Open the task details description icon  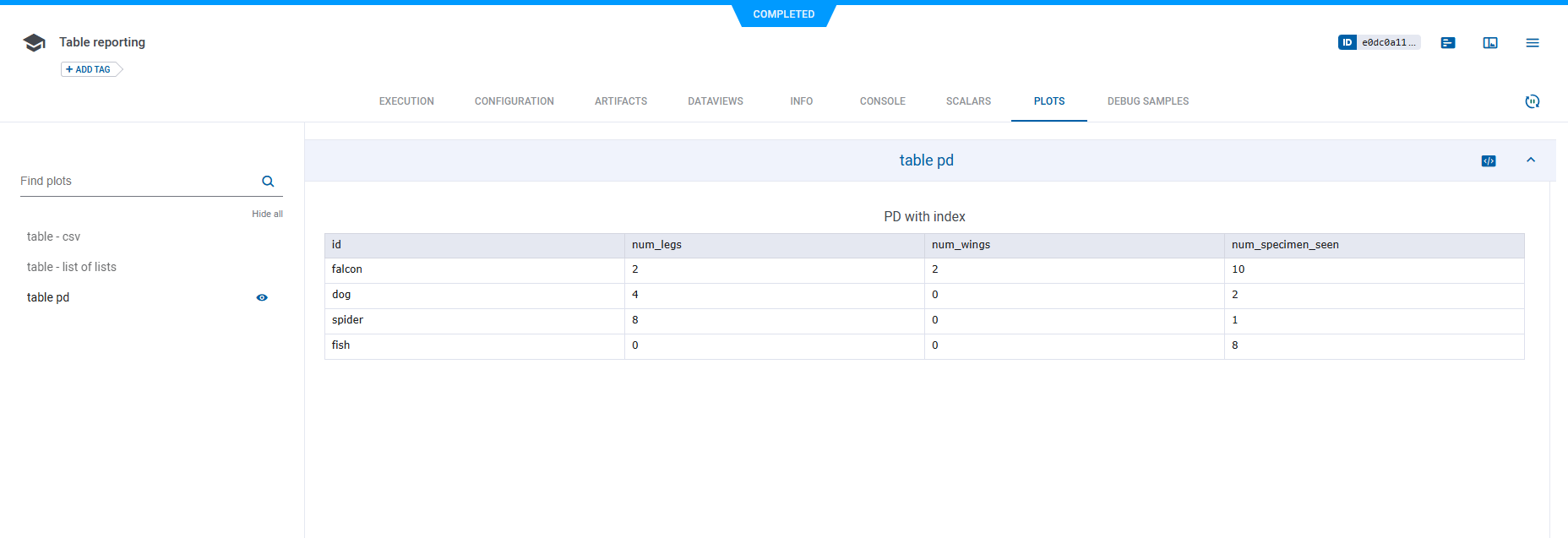(1448, 43)
